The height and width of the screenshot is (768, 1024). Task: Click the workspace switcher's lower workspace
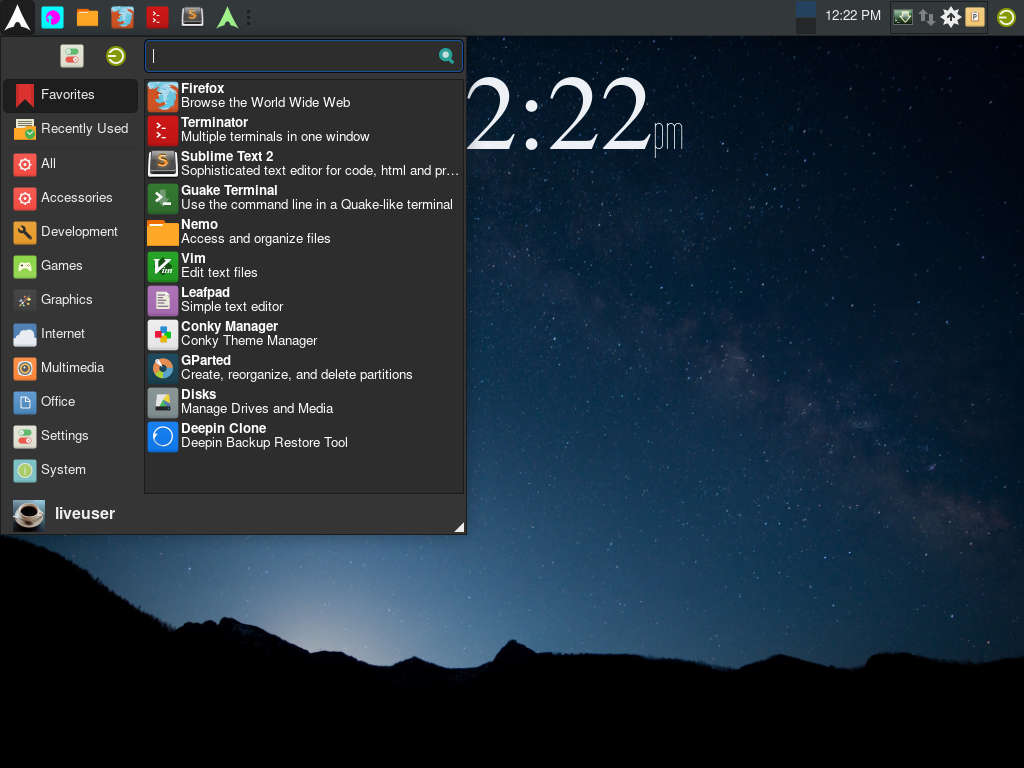pos(806,26)
